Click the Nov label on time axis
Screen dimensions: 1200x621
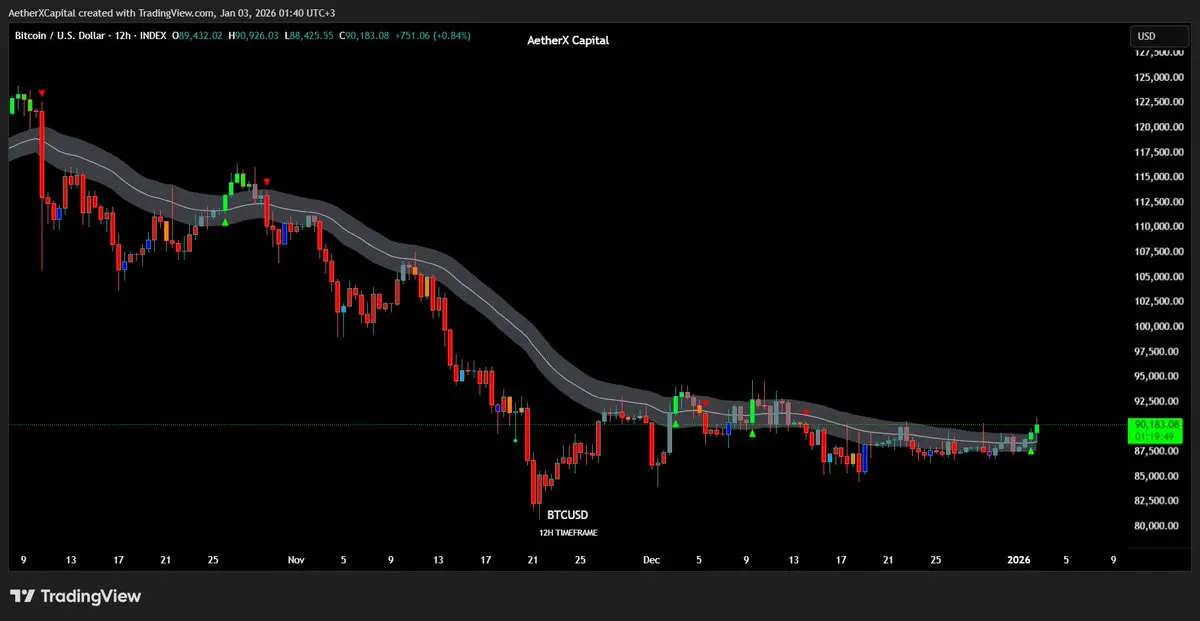[295, 561]
